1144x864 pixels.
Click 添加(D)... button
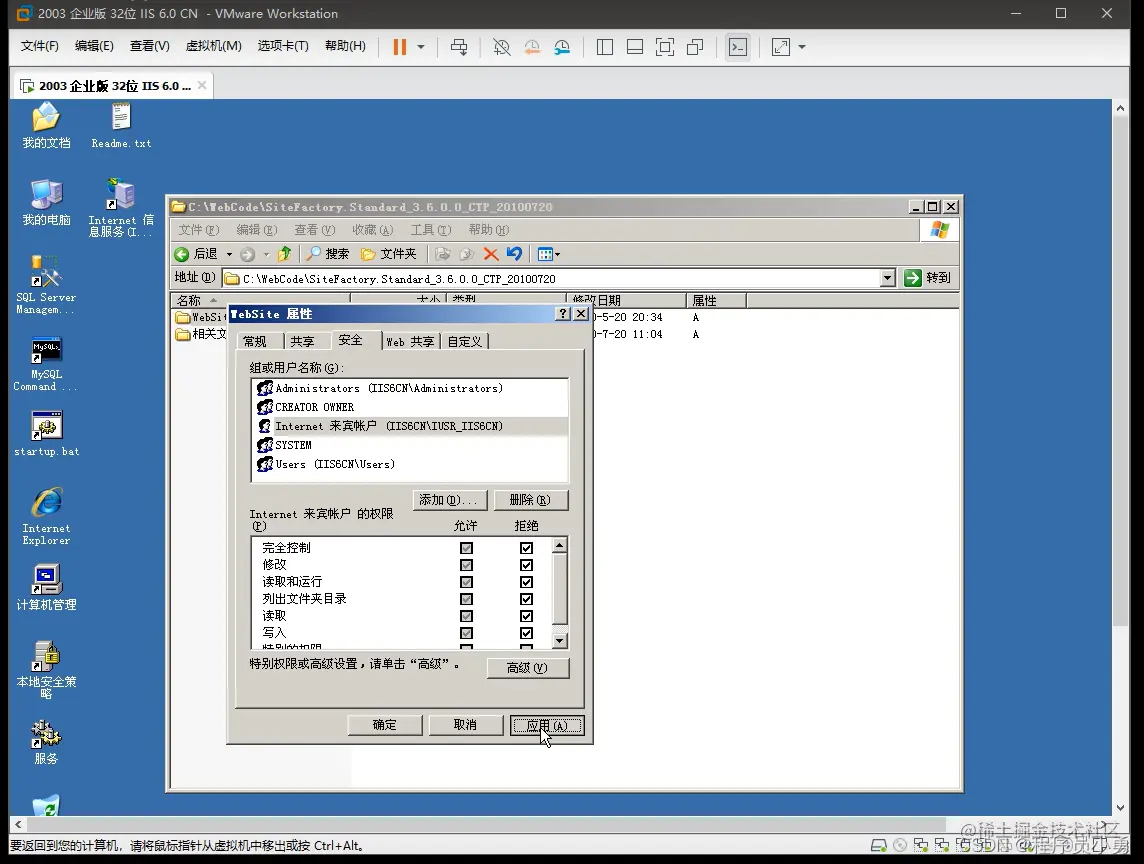pos(449,500)
